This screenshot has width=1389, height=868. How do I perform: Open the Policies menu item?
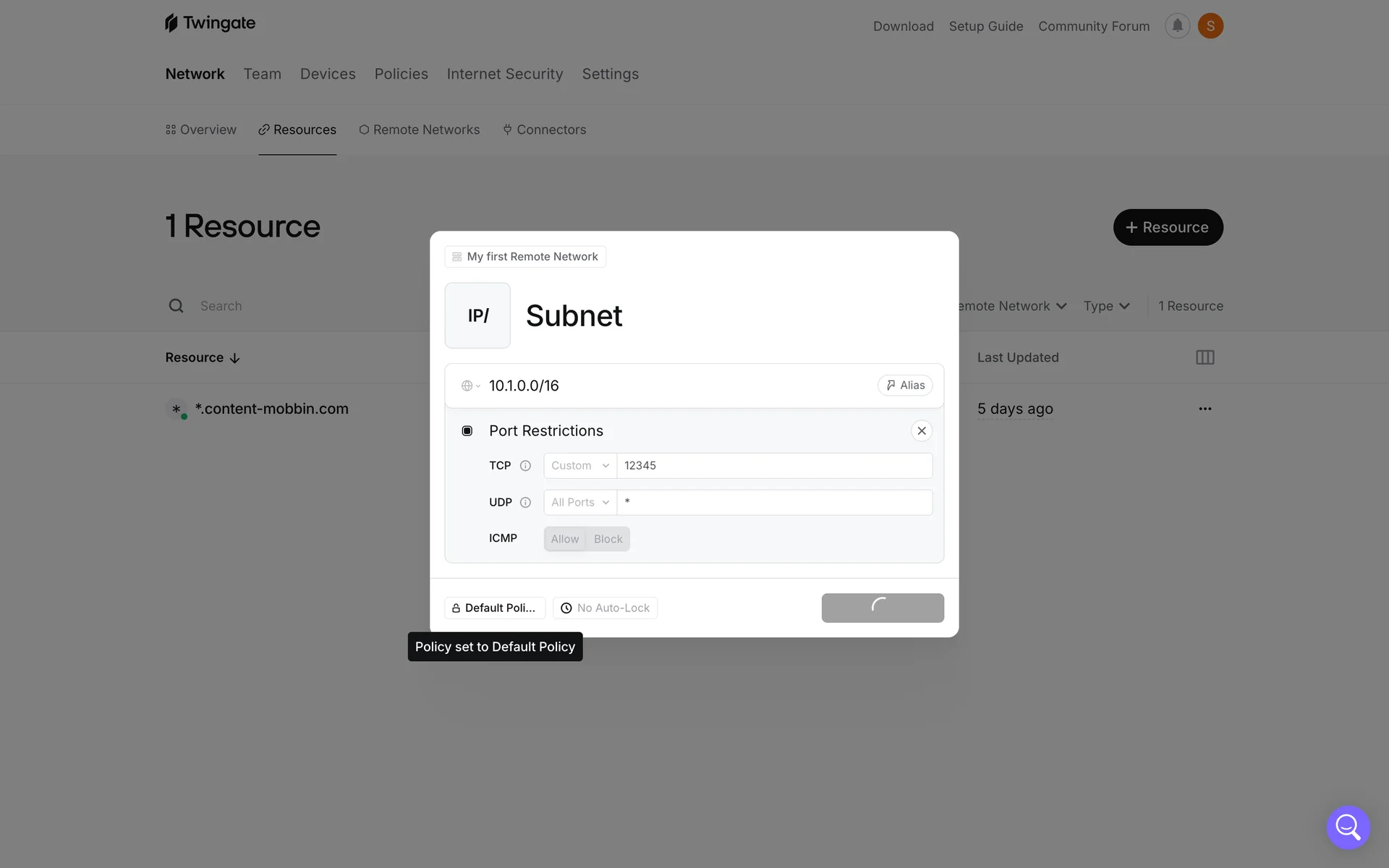coord(401,74)
